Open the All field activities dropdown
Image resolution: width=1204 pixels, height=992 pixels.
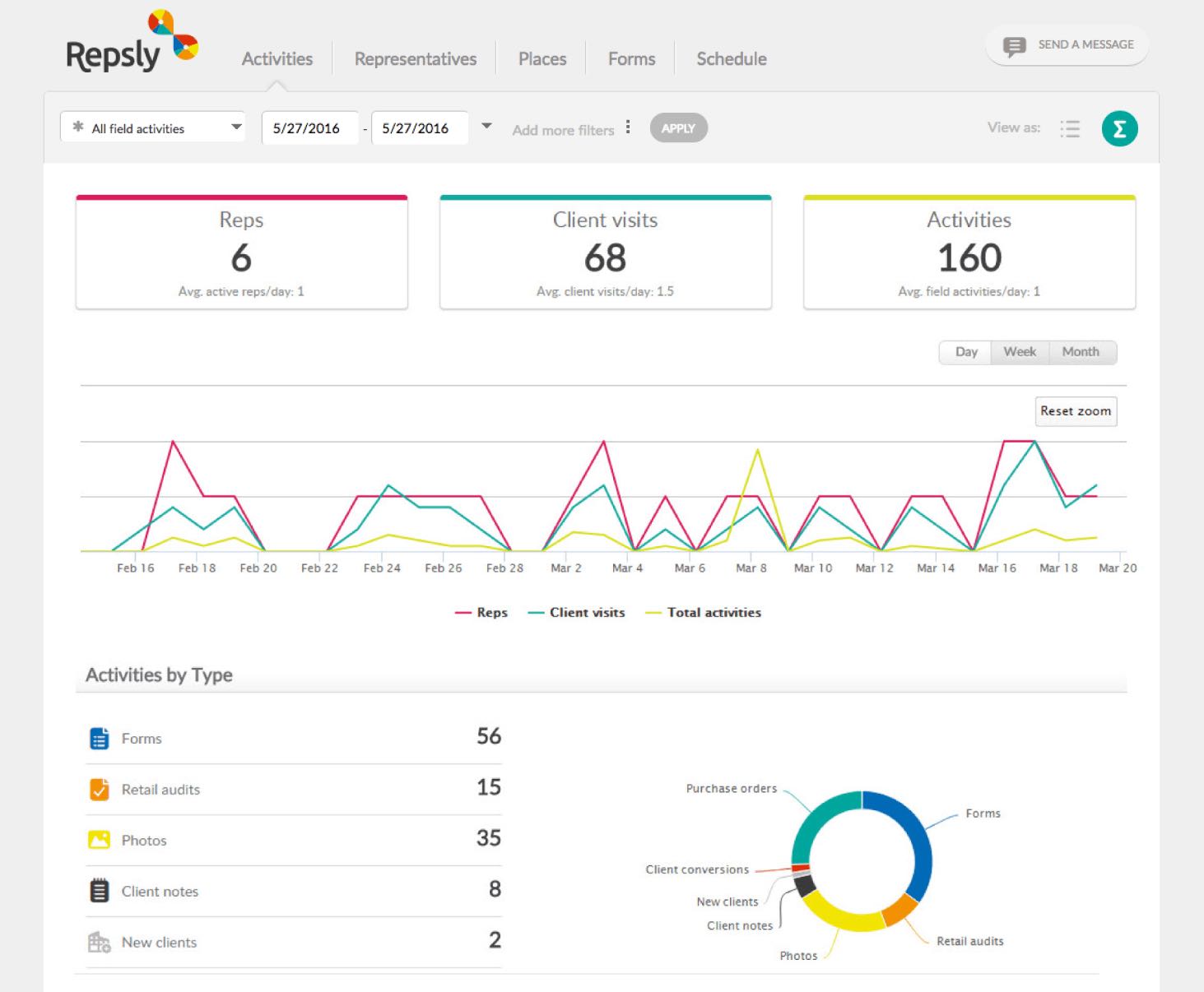coord(153,127)
